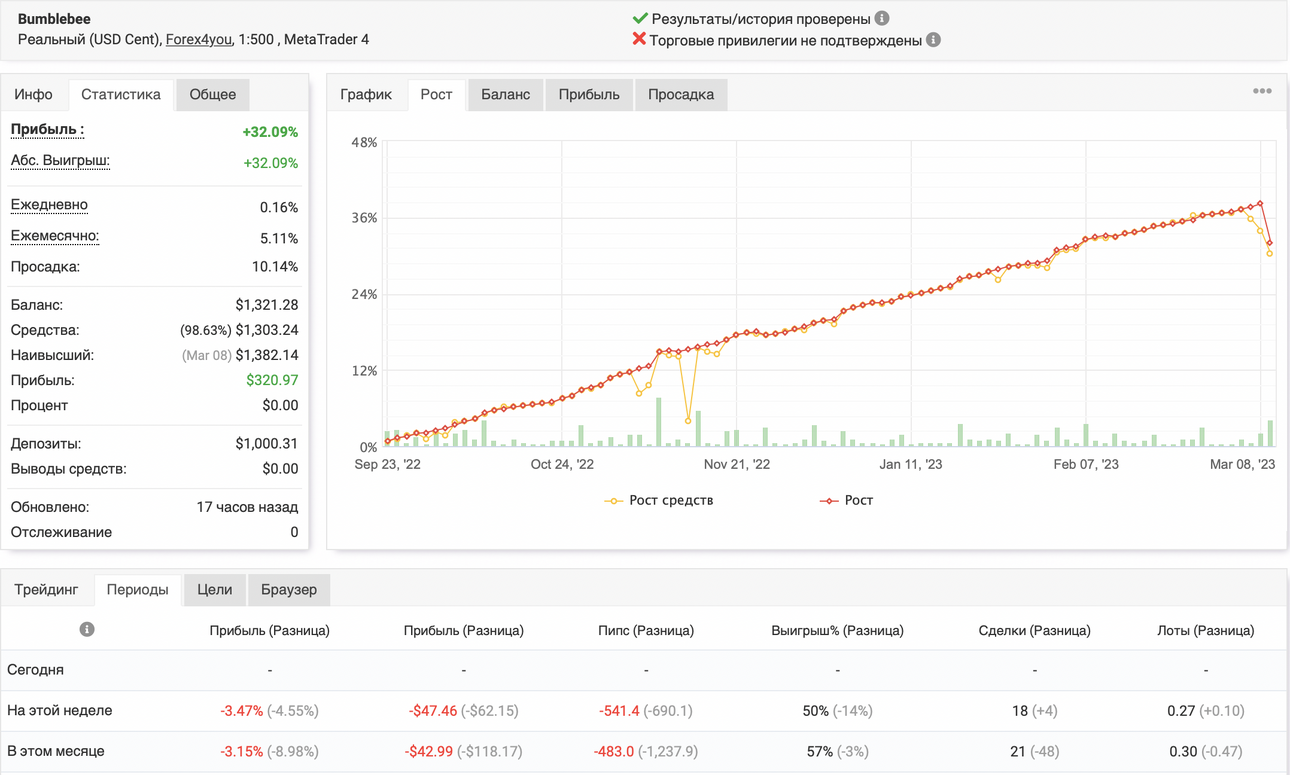The height and width of the screenshot is (775, 1290).
Task: Open the Общее tab
Action: (213, 94)
